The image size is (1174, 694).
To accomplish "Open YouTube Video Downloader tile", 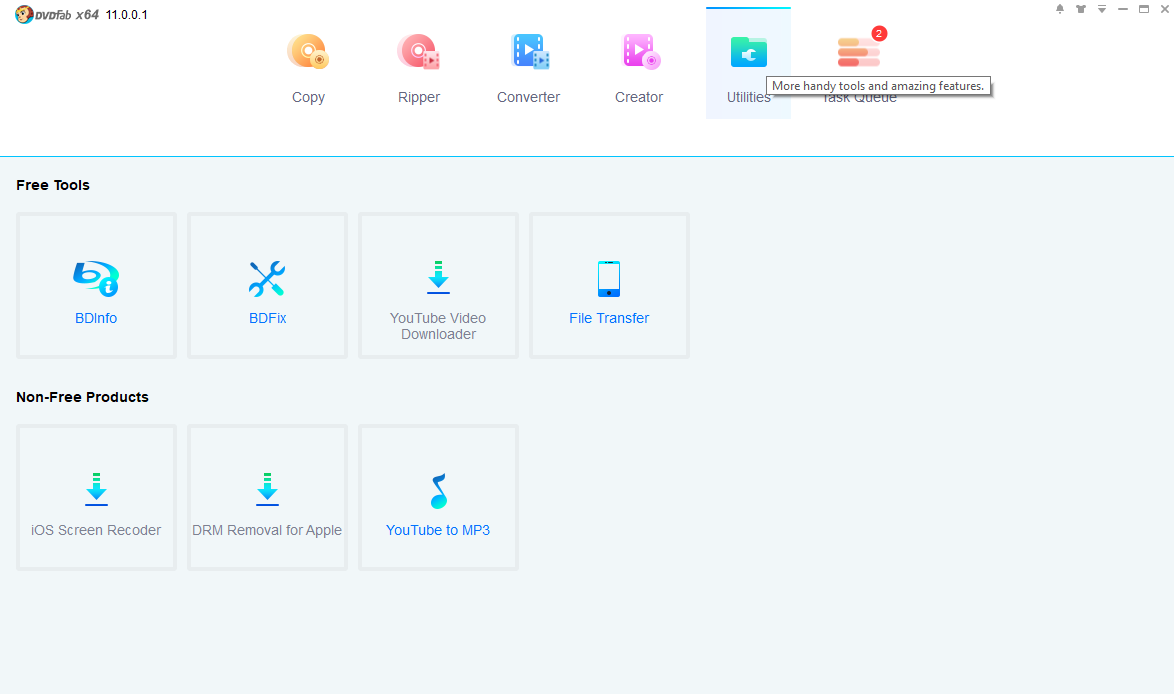I will pos(438,285).
